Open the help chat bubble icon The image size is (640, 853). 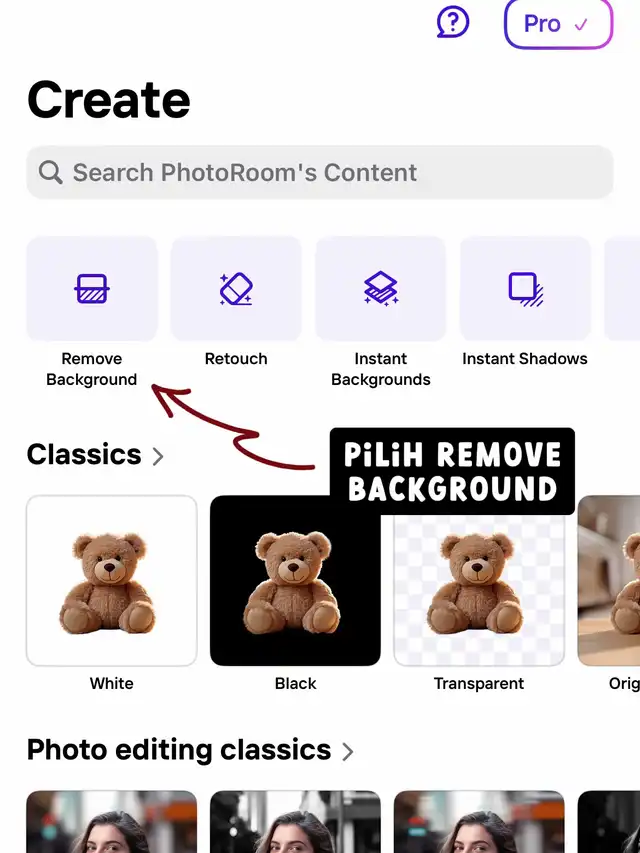453,22
